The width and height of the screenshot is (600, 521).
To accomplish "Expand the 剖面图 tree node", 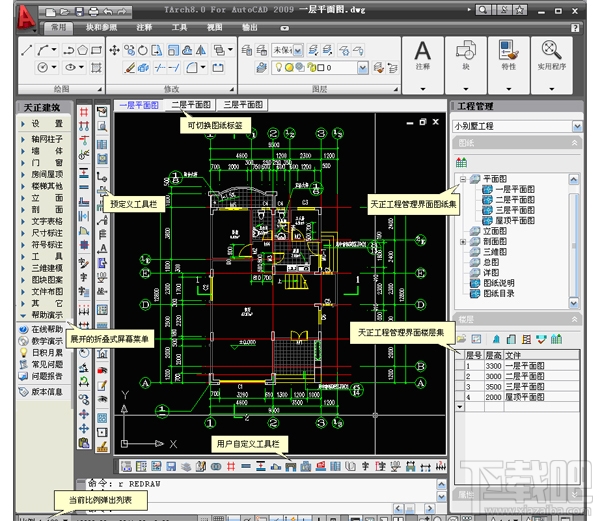I will click(x=462, y=242).
